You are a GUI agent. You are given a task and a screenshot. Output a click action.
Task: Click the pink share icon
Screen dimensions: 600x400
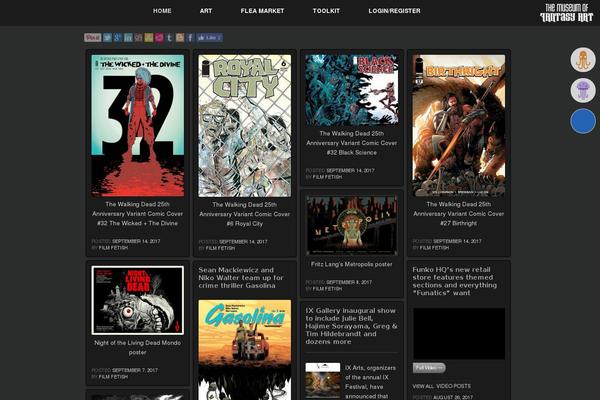159,38
